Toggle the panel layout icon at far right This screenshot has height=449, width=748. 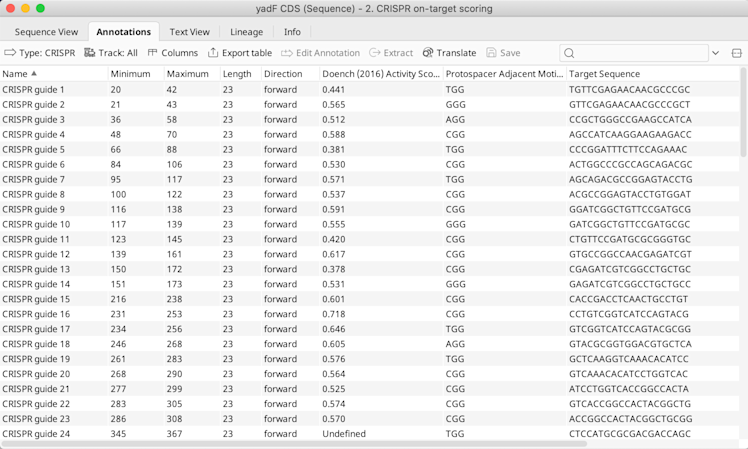[737, 53]
